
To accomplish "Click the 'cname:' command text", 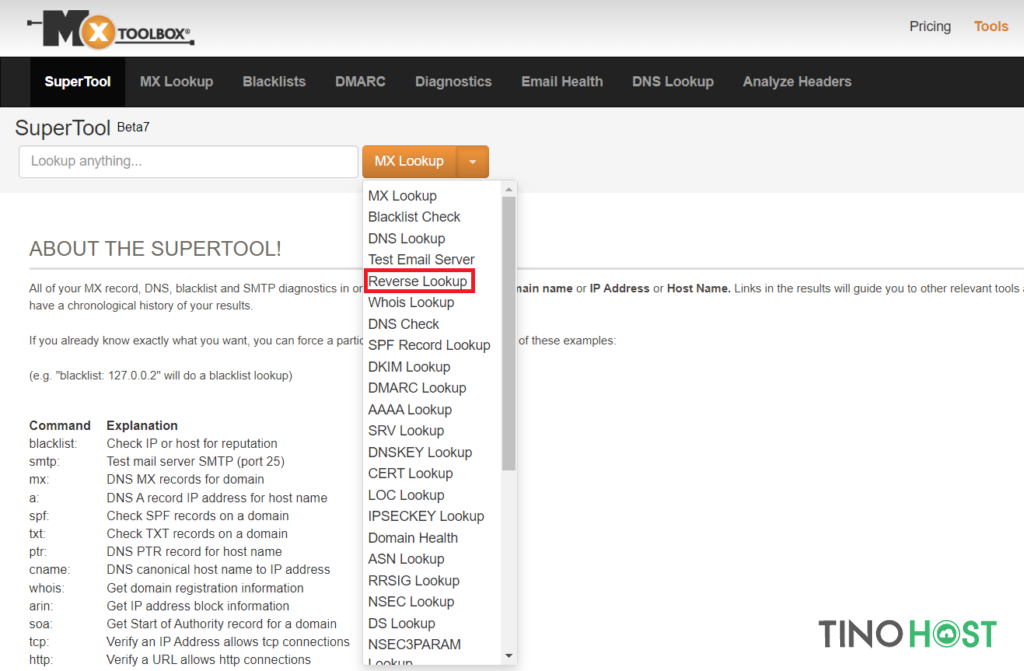I will pos(49,570).
